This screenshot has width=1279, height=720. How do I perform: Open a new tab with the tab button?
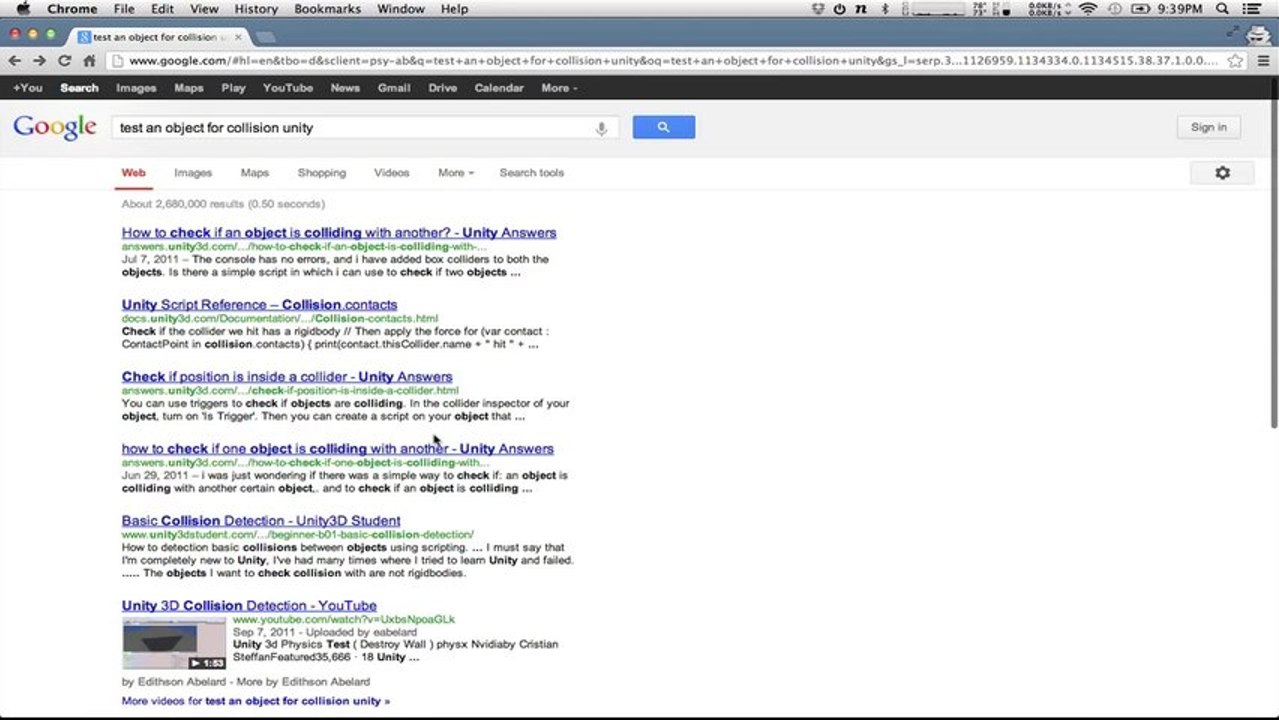coord(264,37)
